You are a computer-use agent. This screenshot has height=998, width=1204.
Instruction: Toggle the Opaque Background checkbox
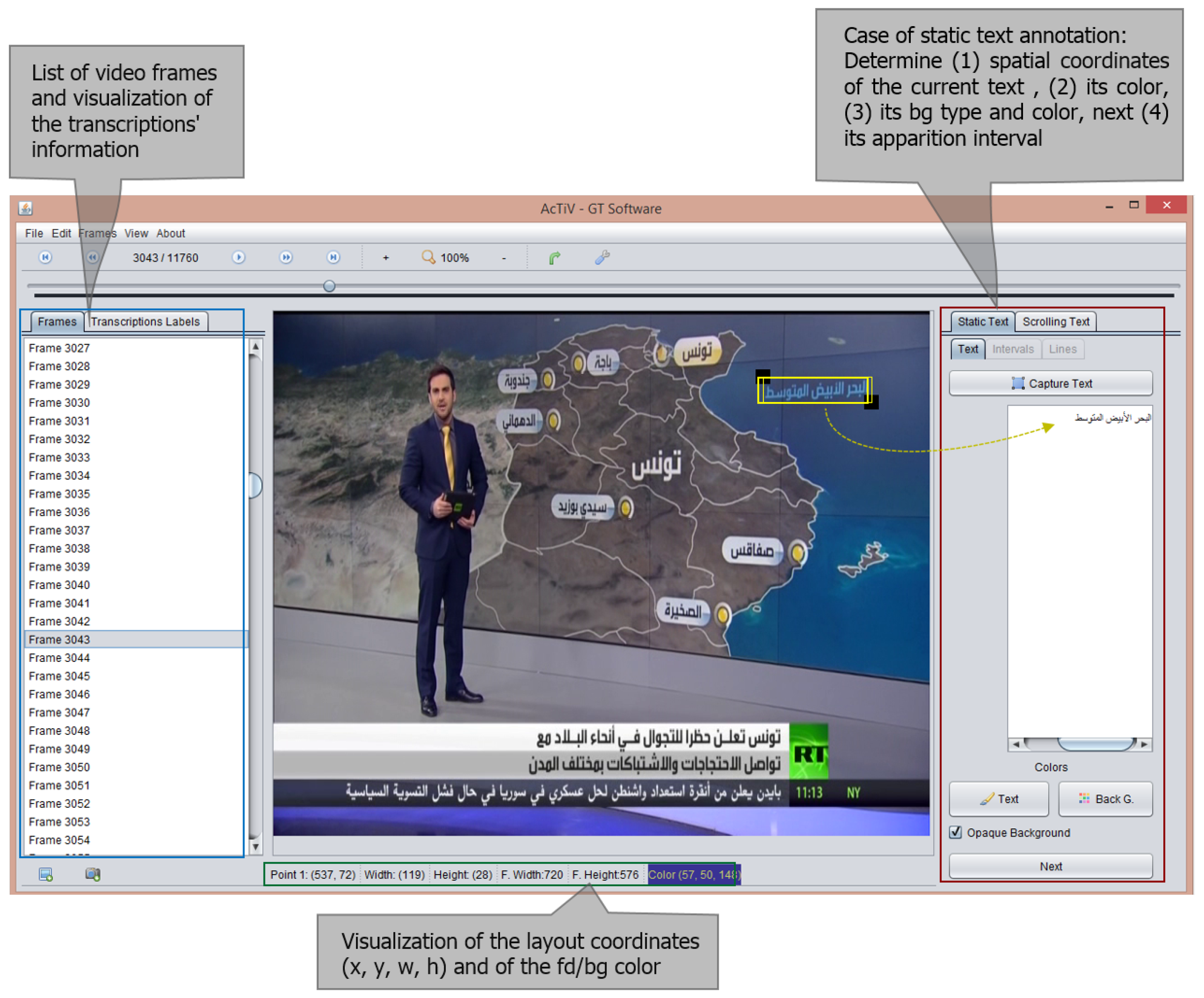point(955,832)
